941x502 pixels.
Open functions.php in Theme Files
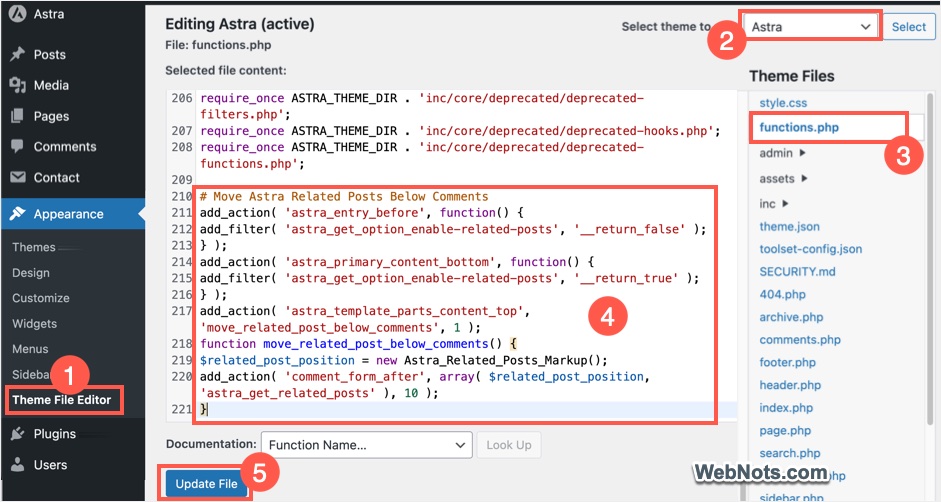(x=799, y=127)
